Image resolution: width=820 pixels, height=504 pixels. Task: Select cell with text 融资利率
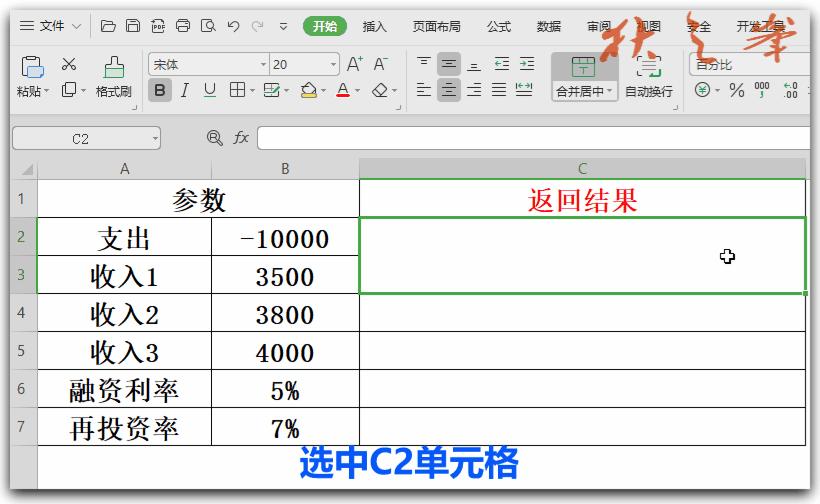[124, 389]
